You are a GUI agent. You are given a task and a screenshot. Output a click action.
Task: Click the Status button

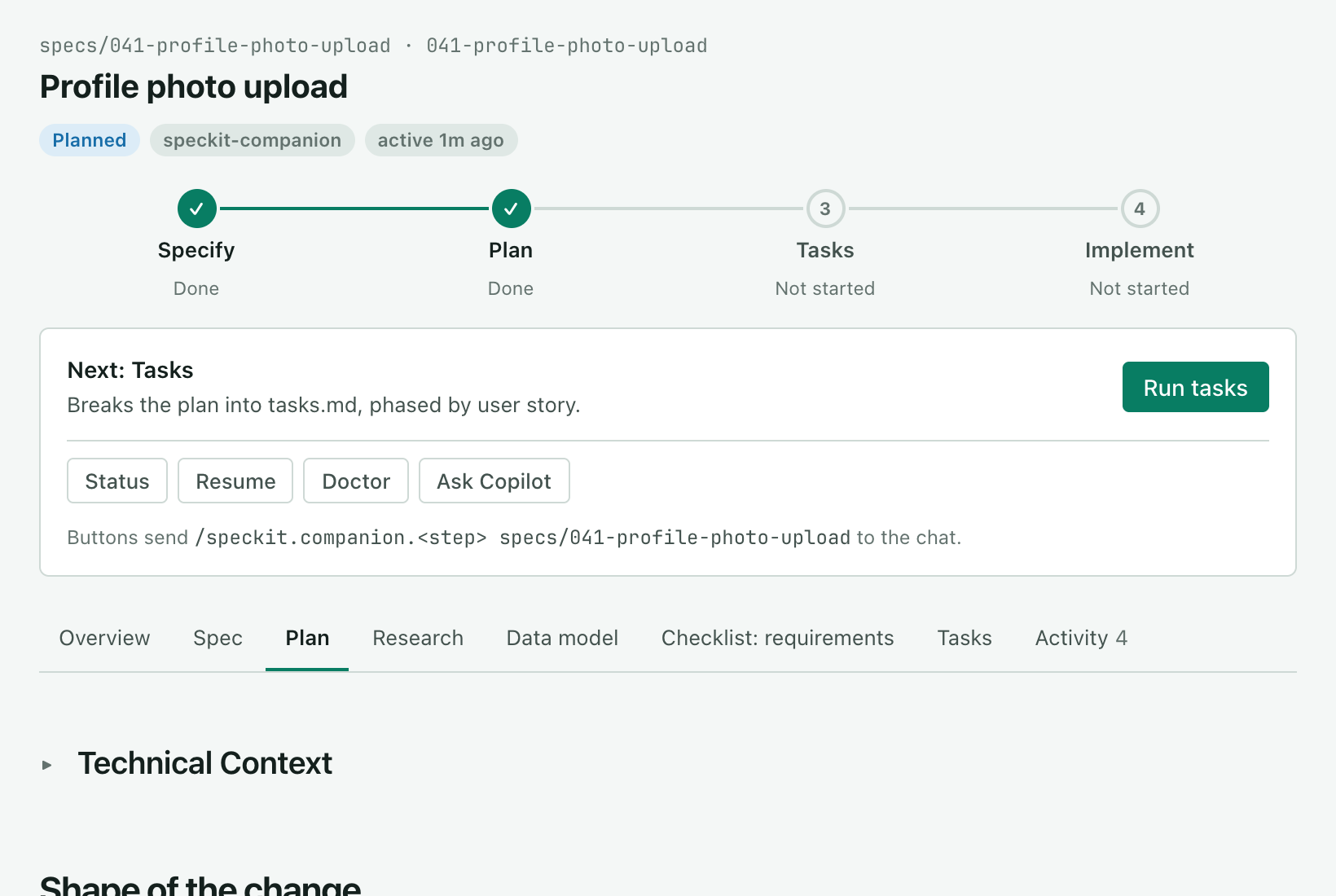117,481
